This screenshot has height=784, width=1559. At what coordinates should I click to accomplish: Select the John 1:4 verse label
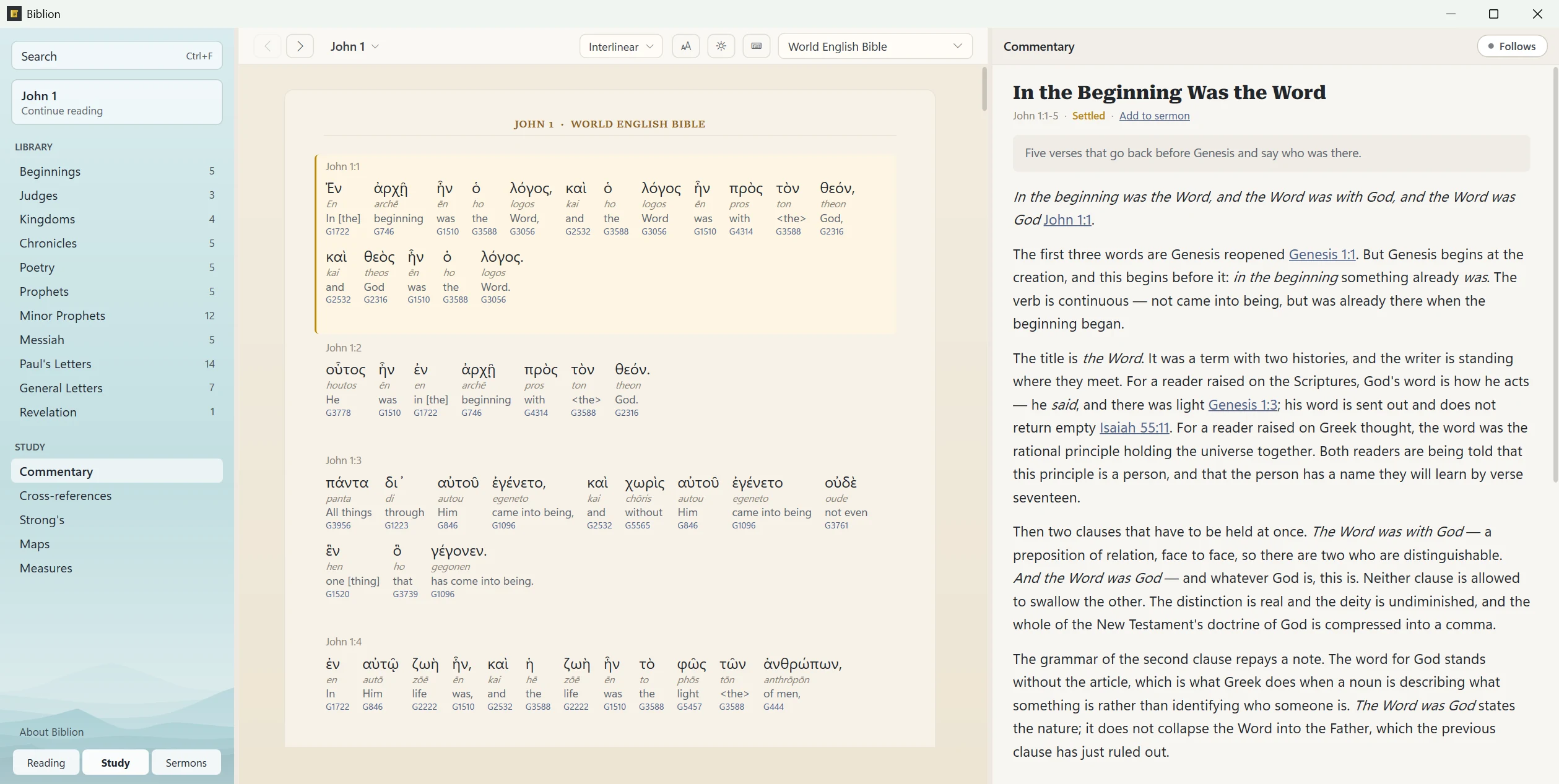point(344,642)
